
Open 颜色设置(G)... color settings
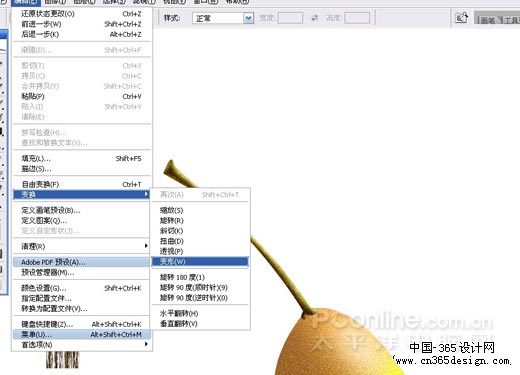82,288
